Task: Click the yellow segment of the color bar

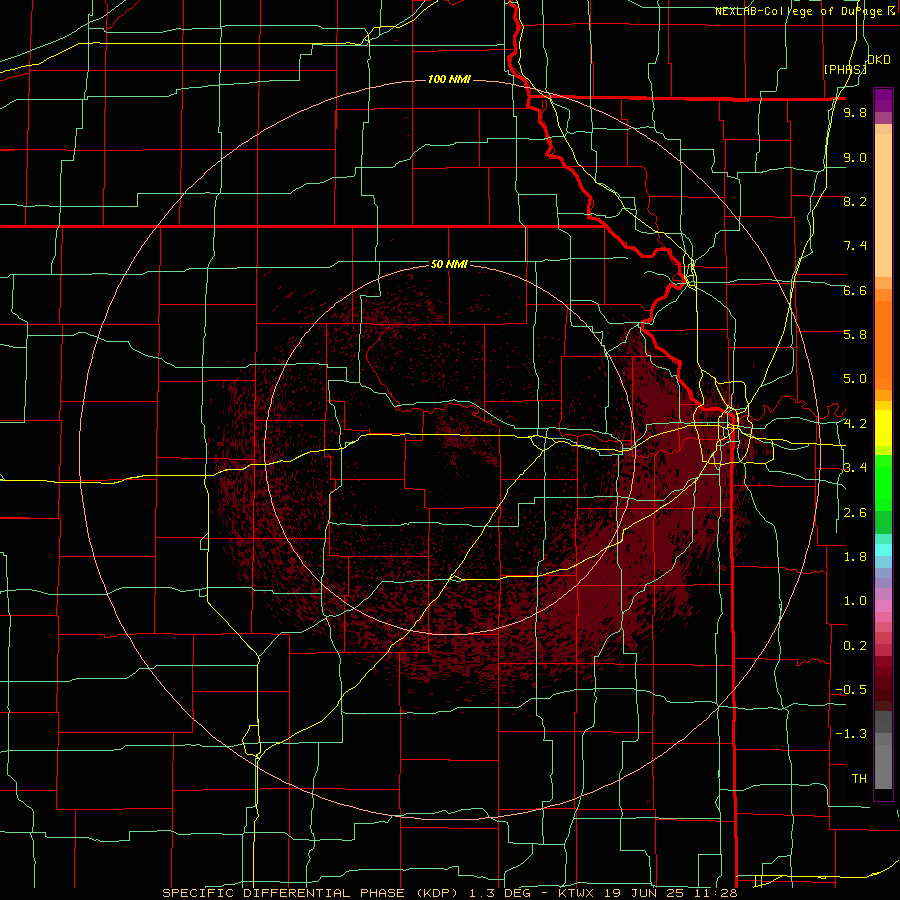Action: tap(883, 428)
